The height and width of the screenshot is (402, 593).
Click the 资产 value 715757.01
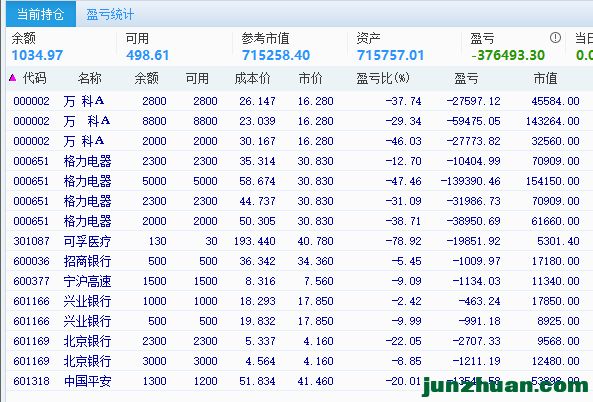[x=390, y=56]
